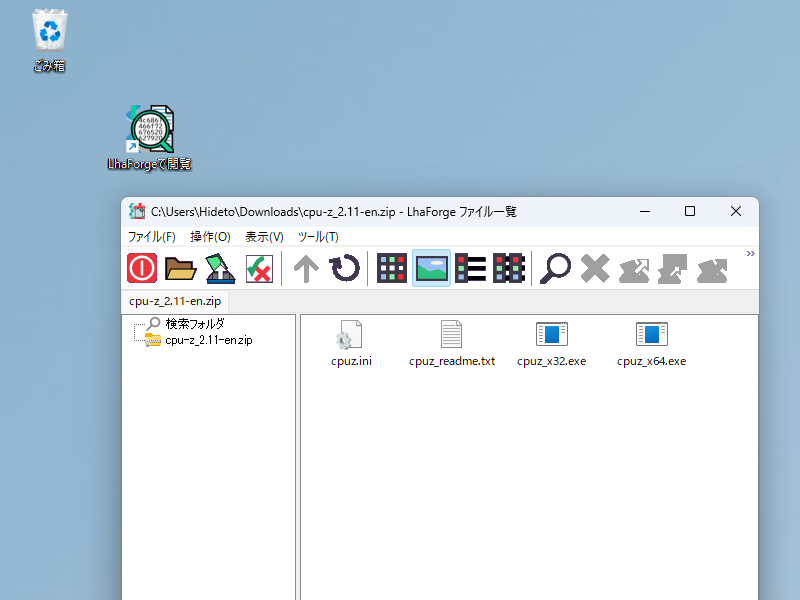Toggle the thumbnail view mode
800x600 pixels.
(x=431, y=268)
